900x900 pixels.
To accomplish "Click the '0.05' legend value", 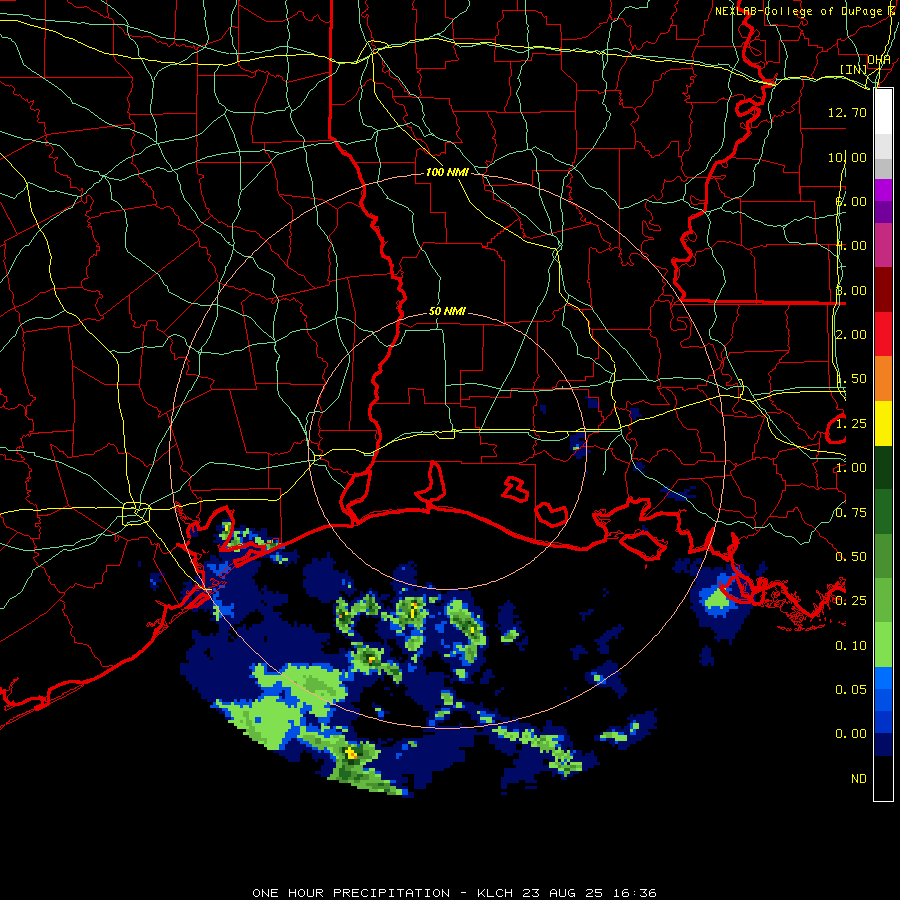I will tap(851, 689).
